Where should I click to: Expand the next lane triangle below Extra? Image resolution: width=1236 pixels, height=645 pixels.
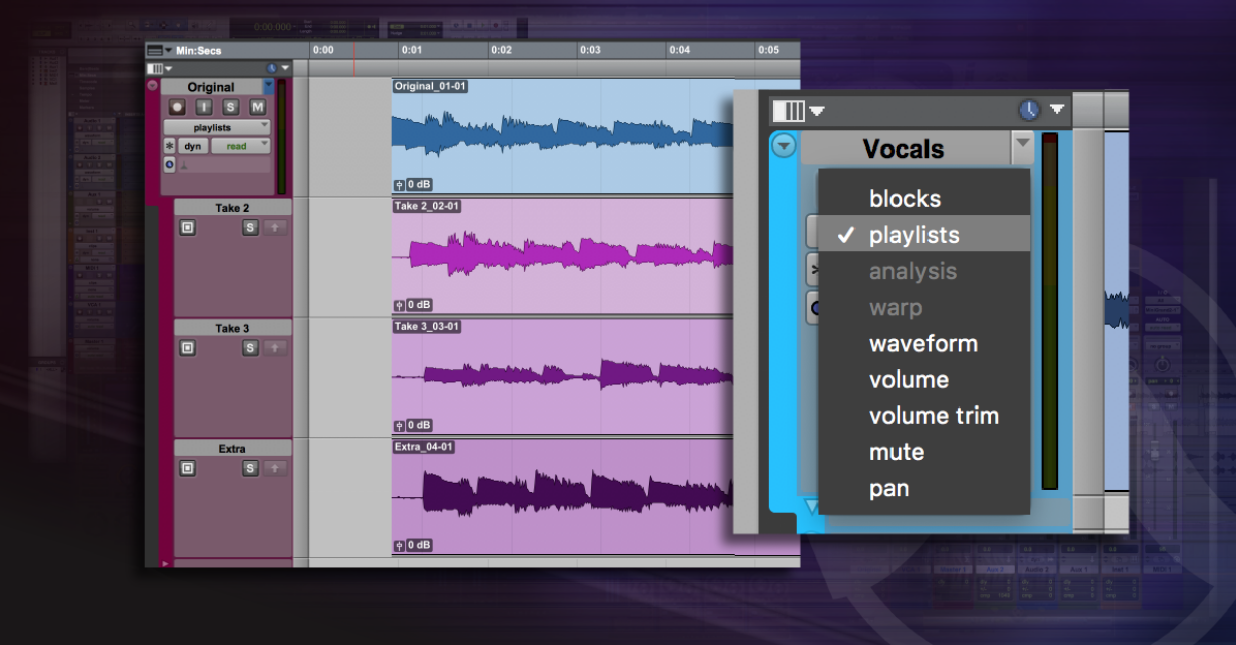pyautogui.click(x=164, y=563)
